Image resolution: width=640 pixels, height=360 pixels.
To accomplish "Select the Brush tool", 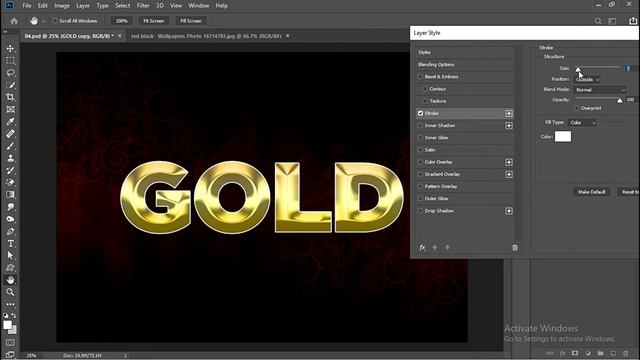I will pos(11,146).
